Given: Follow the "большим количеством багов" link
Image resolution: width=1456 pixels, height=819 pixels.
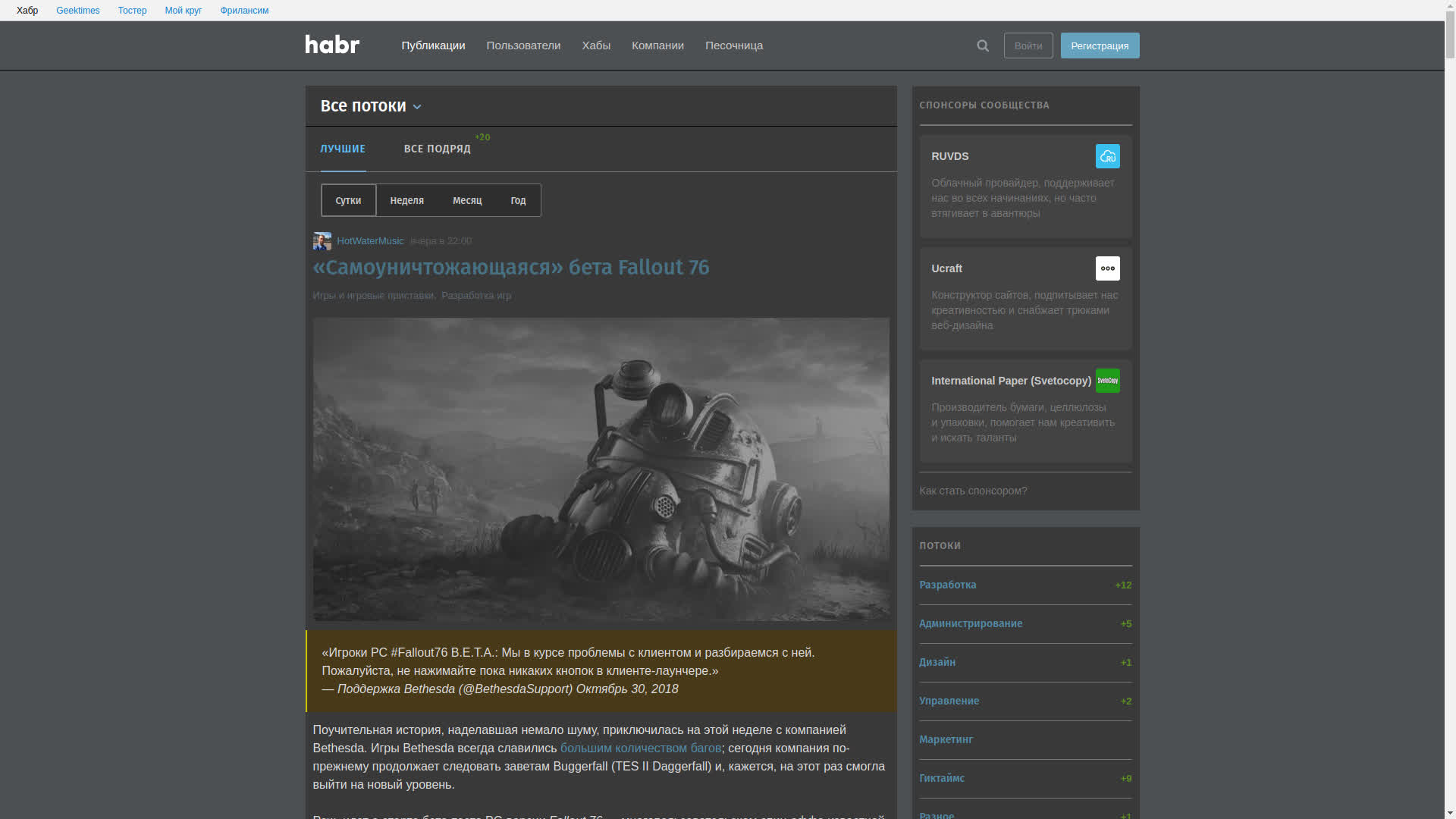Looking at the screenshot, I should (641, 748).
